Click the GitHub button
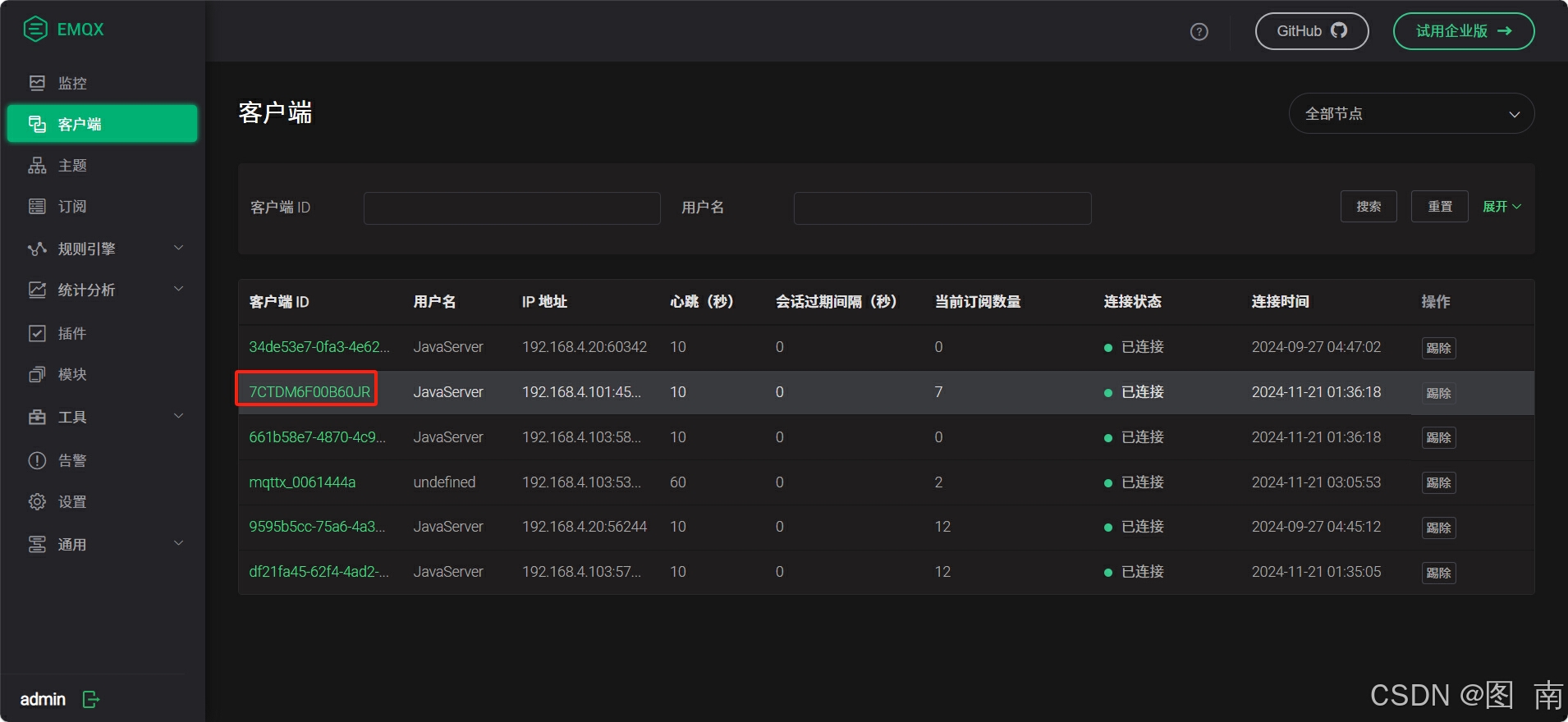This screenshot has height=722, width=1568. pyautogui.click(x=1312, y=31)
